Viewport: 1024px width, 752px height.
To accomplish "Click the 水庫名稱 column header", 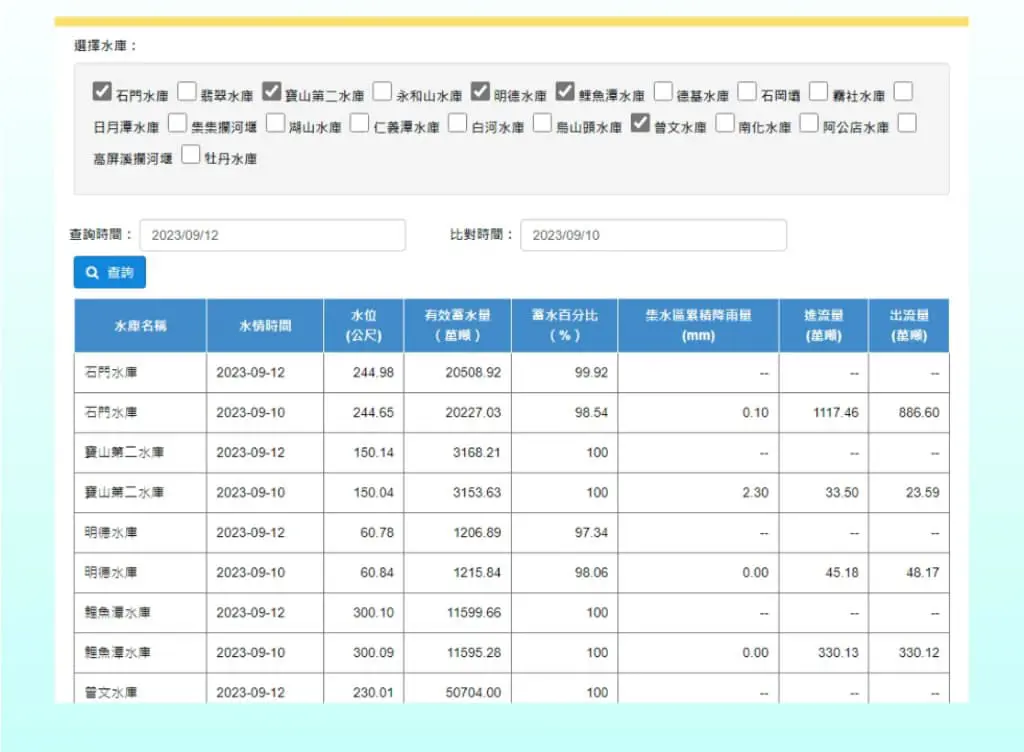I will (140, 326).
